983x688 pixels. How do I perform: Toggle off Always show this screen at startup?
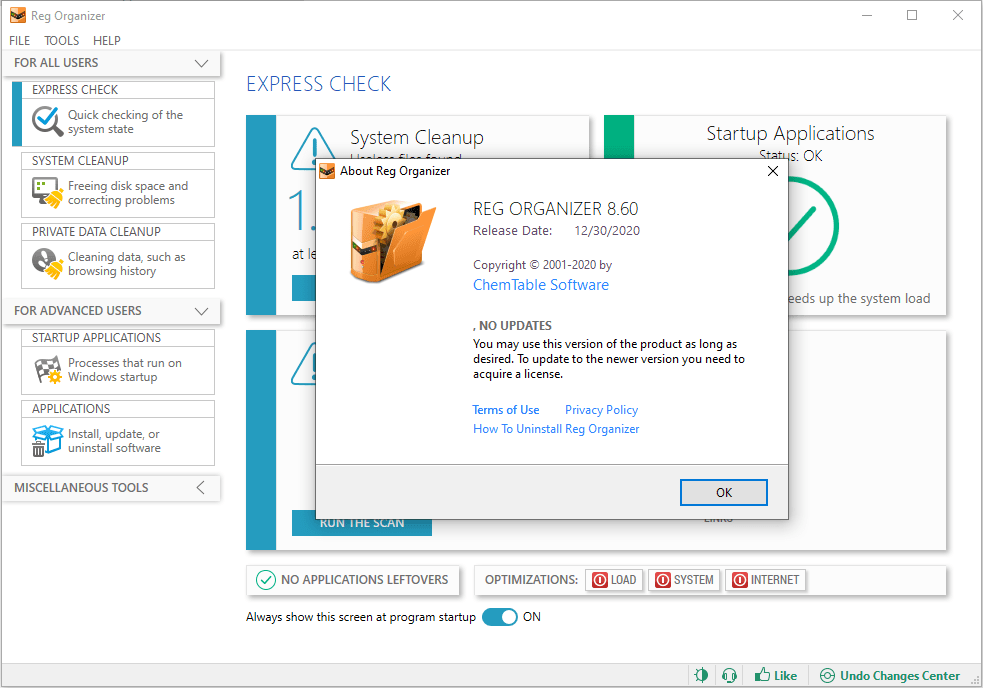tap(500, 617)
